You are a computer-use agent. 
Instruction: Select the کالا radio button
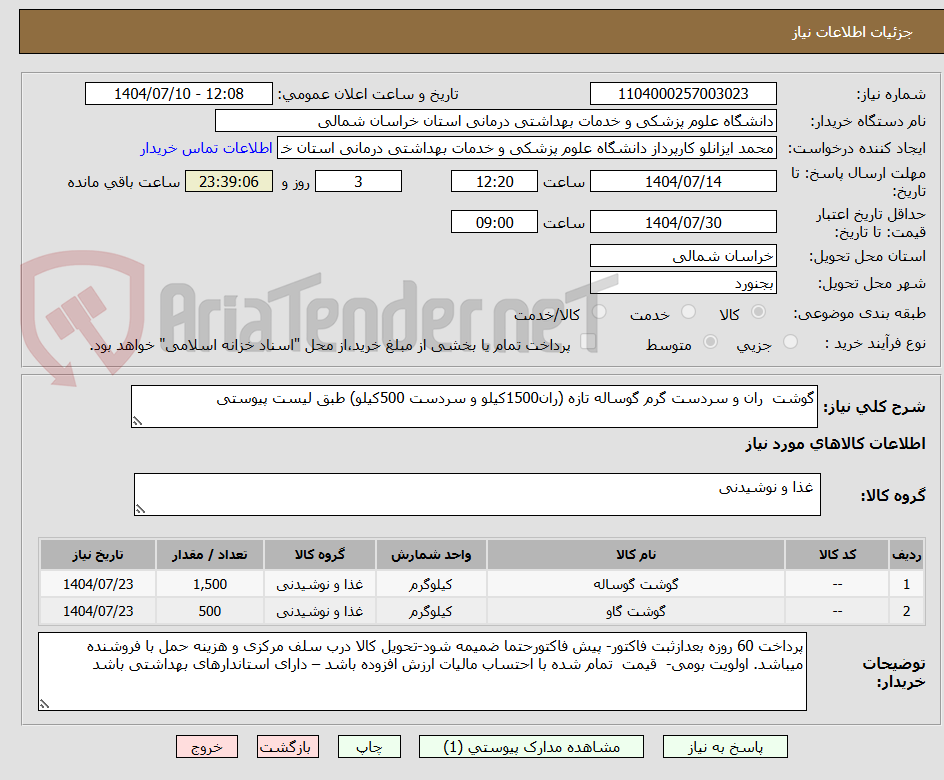pyautogui.click(x=757, y=312)
